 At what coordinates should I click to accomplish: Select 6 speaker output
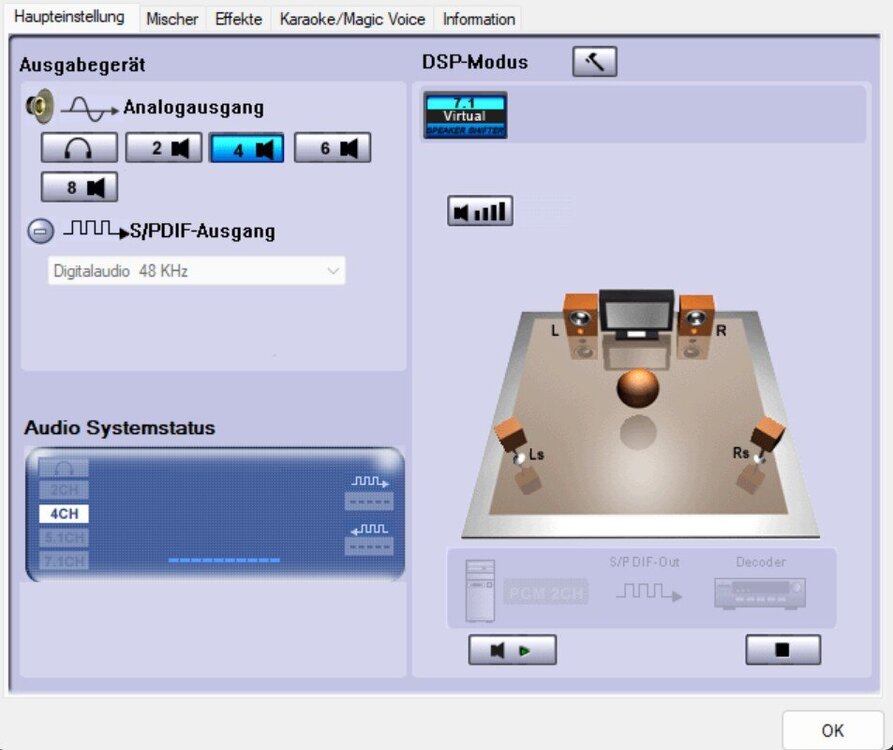point(333,148)
